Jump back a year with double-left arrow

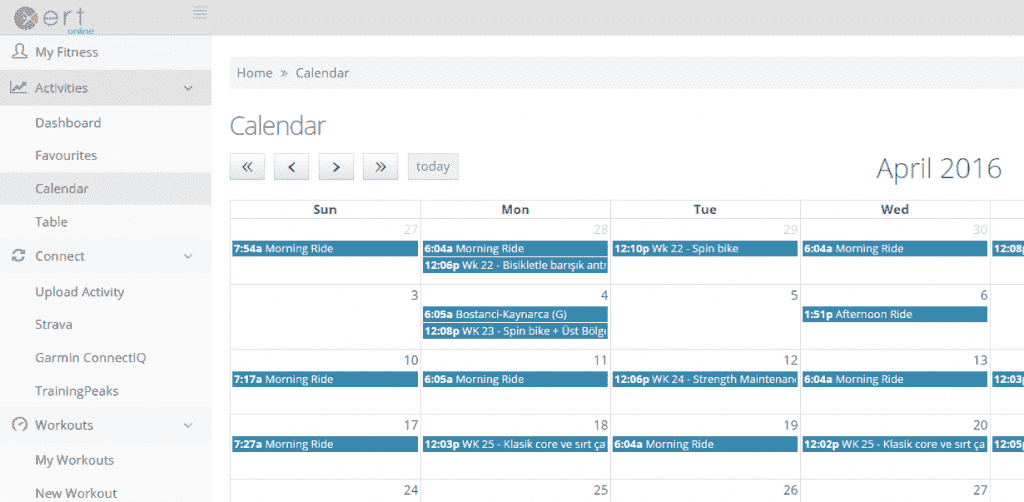pyautogui.click(x=247, y=167)
